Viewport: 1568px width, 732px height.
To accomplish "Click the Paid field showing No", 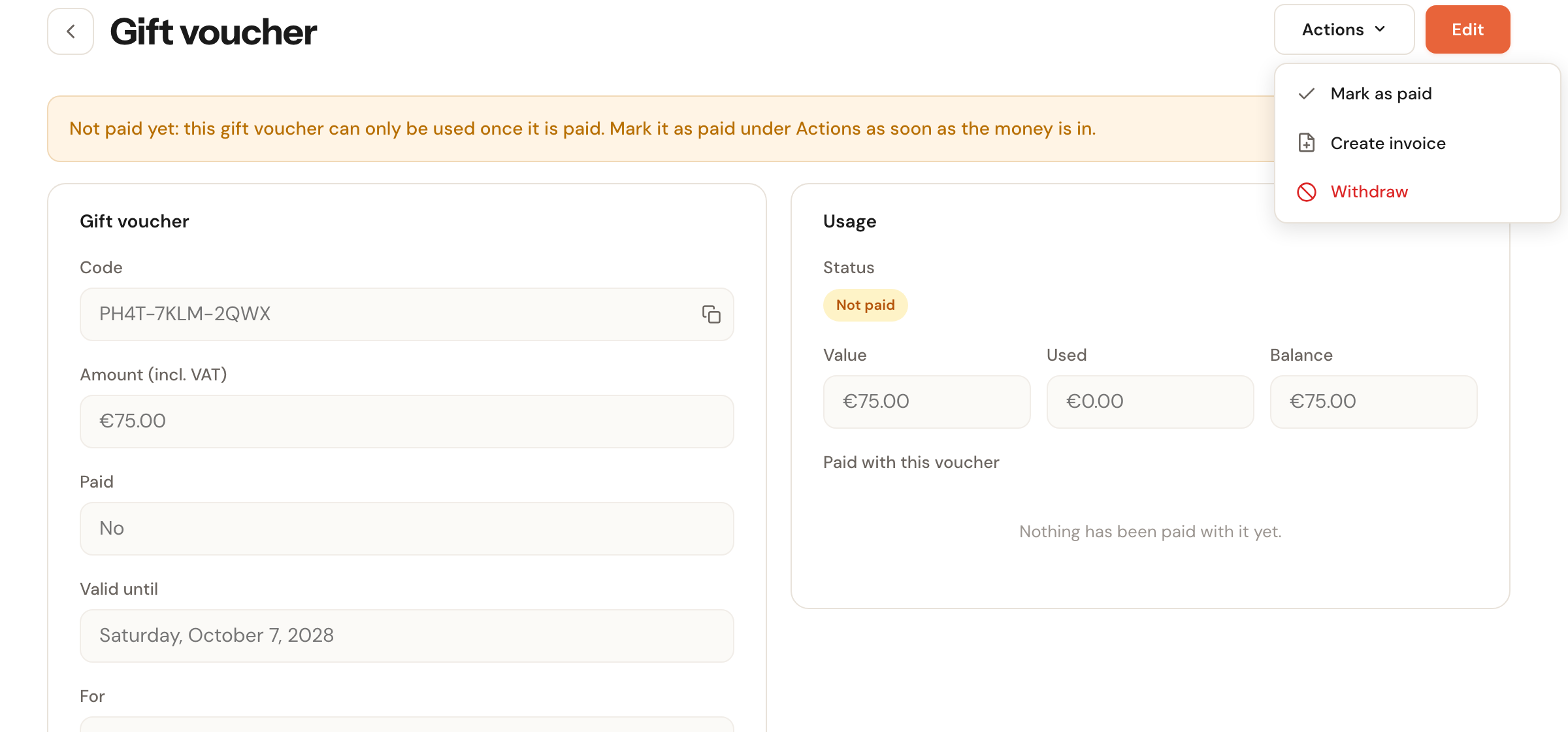I will coord(406,529).
